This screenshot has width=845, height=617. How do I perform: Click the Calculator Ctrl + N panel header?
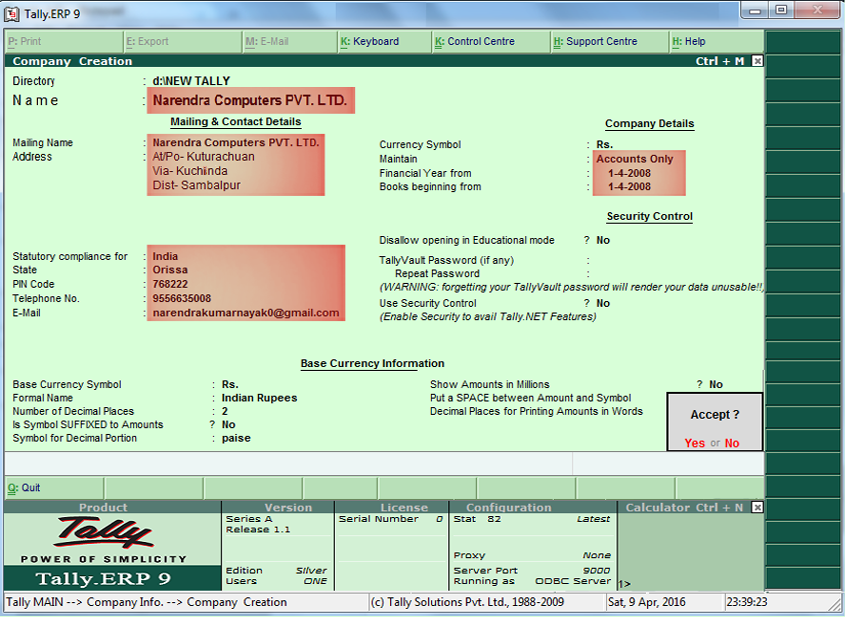[684, 507]
